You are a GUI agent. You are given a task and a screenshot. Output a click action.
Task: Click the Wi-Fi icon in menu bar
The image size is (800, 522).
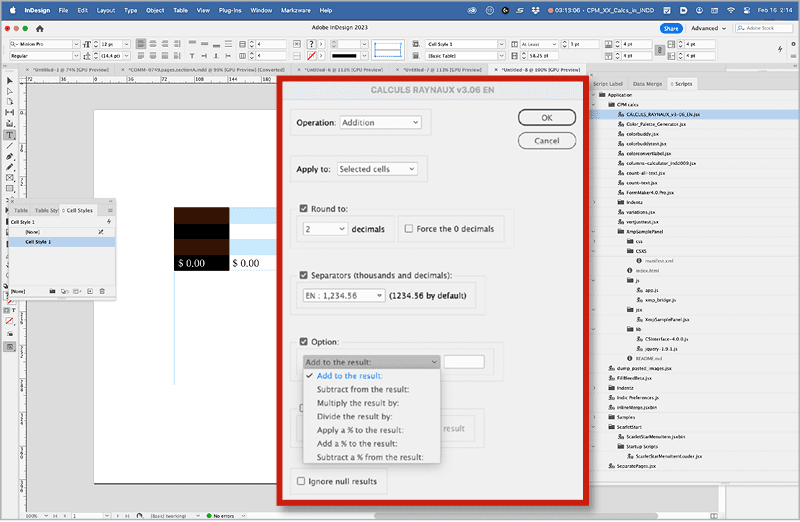click(731, 10)
